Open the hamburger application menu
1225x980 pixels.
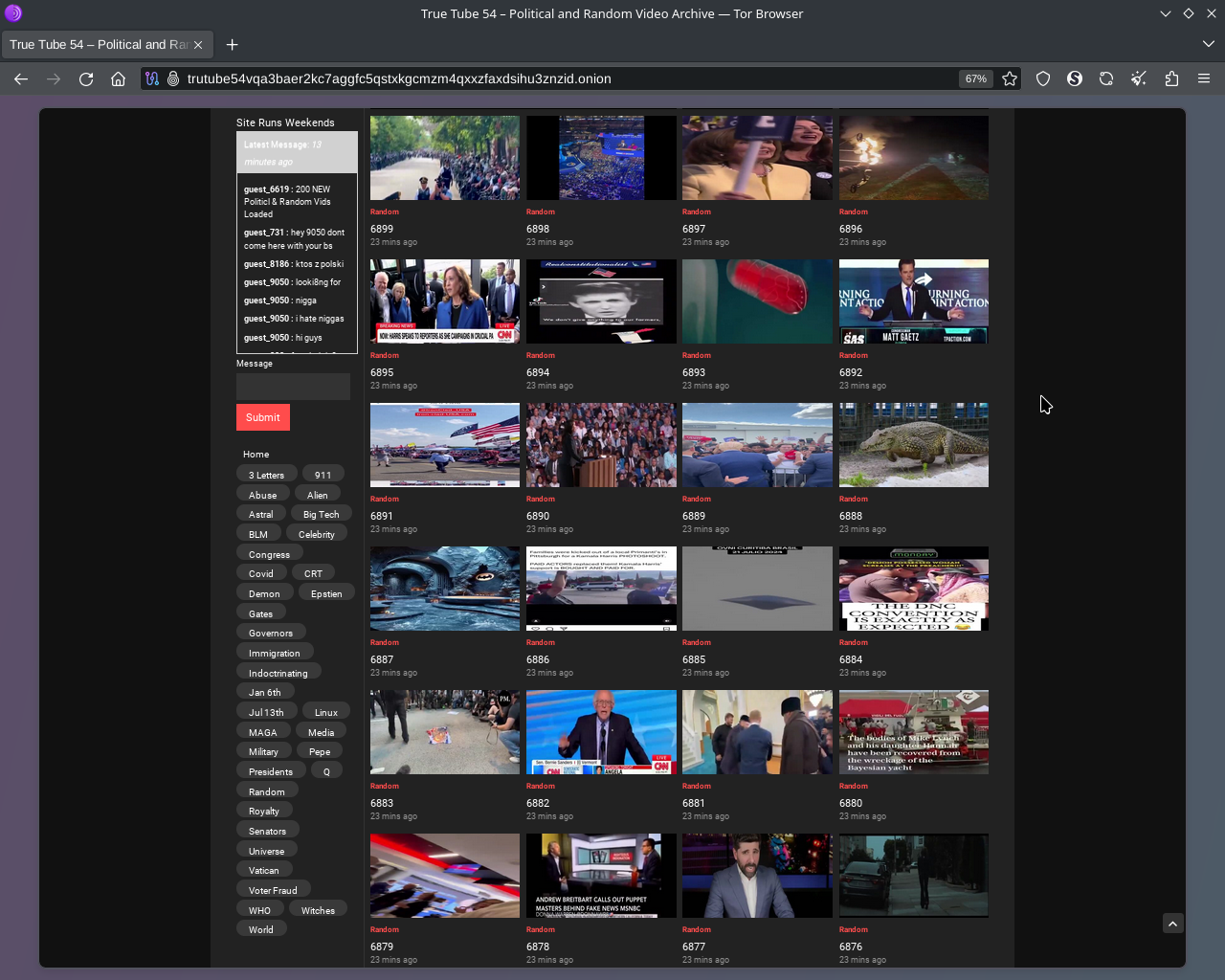[x=1204, y=78]
